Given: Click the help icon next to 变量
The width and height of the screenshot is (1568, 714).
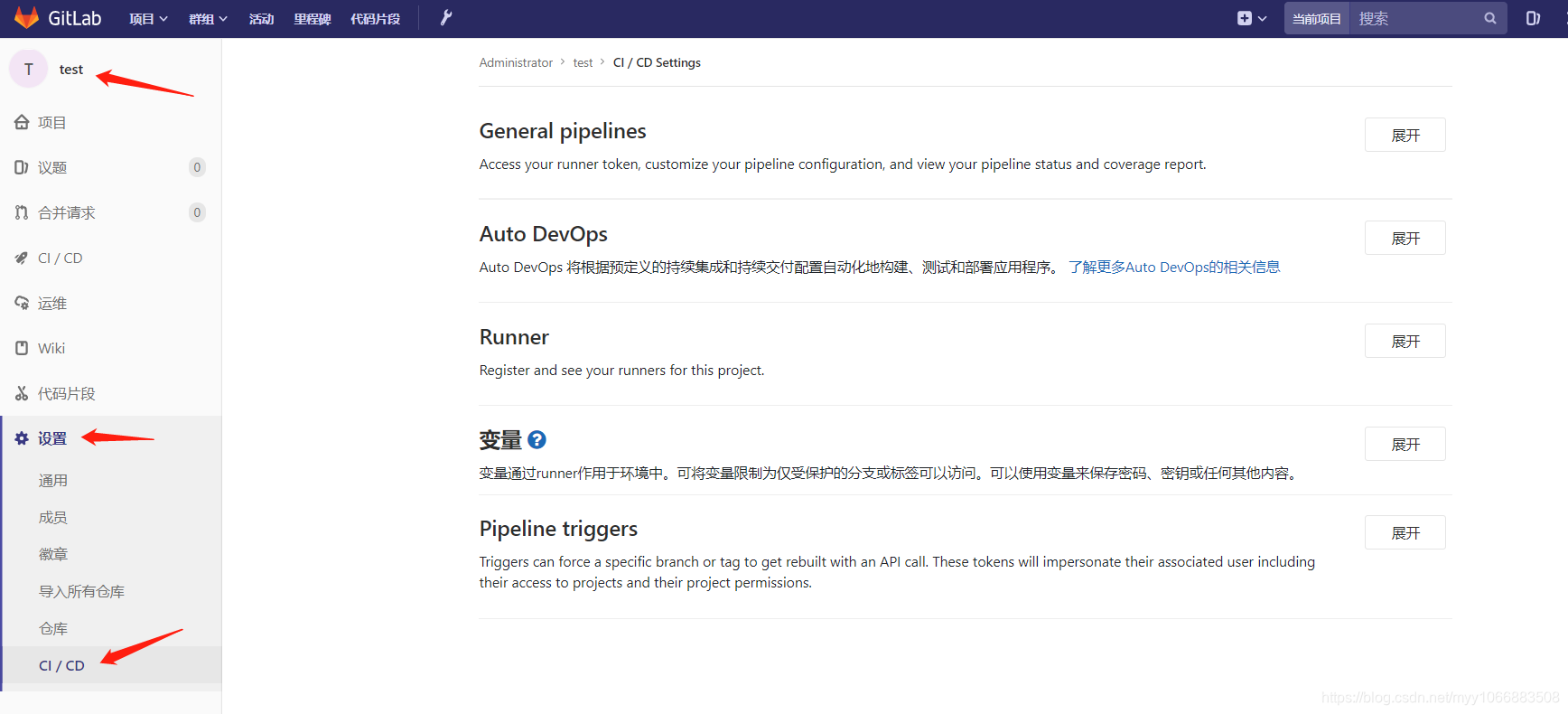Looking at the screenshot, I should 537,439.
